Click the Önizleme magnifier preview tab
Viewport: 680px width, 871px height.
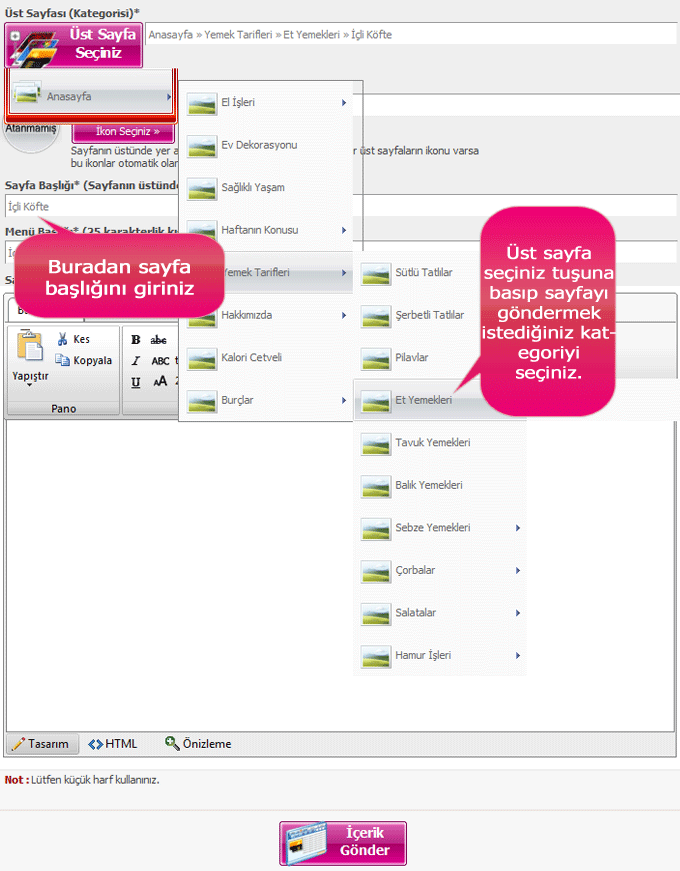[198, 744]
